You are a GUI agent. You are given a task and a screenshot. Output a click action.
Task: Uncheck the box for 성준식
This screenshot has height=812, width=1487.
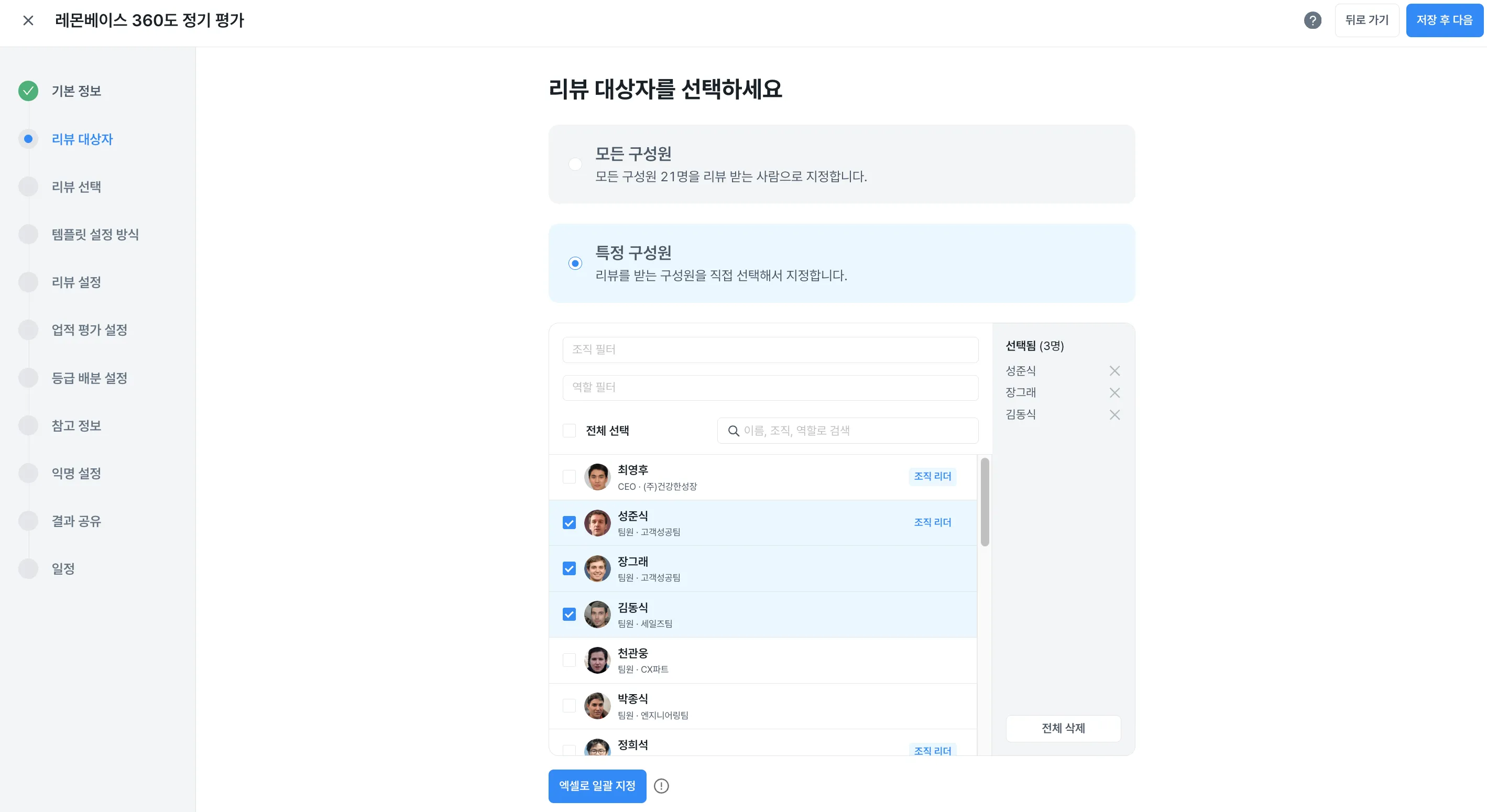[569, 523]
